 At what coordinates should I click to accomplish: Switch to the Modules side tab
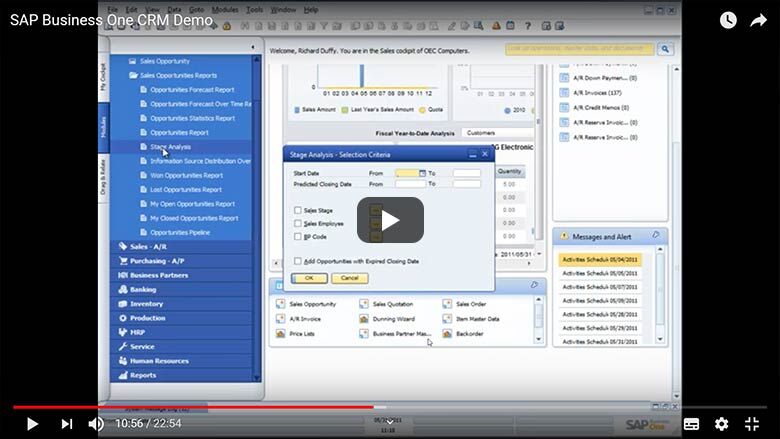(x=103, y=127)
